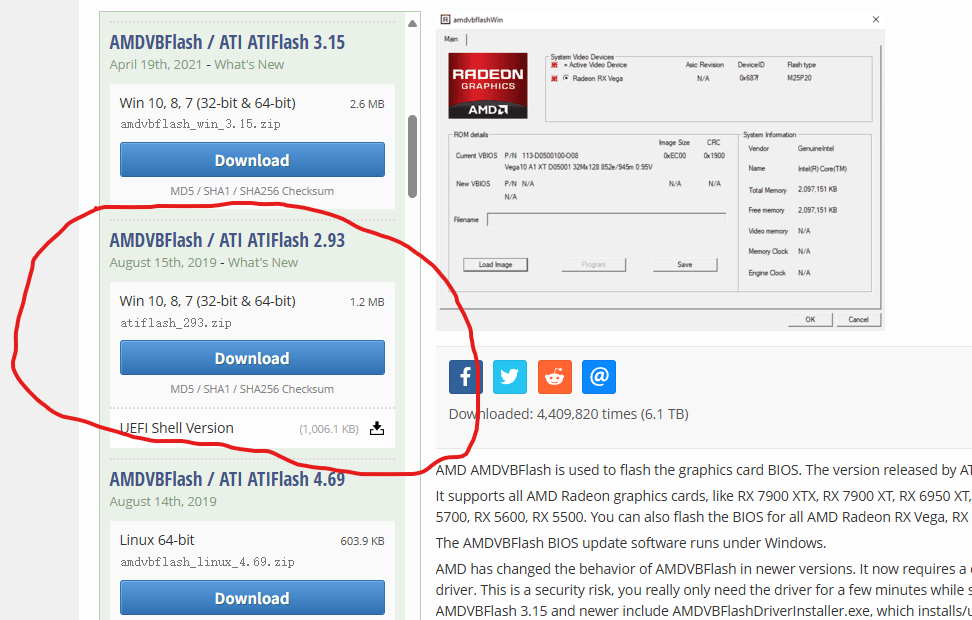The width and height of the screenshot is (972, 620).
Task: Close the amdvbflashWin dialog with X
Action: pyautogui.click(x=876, y=20)
